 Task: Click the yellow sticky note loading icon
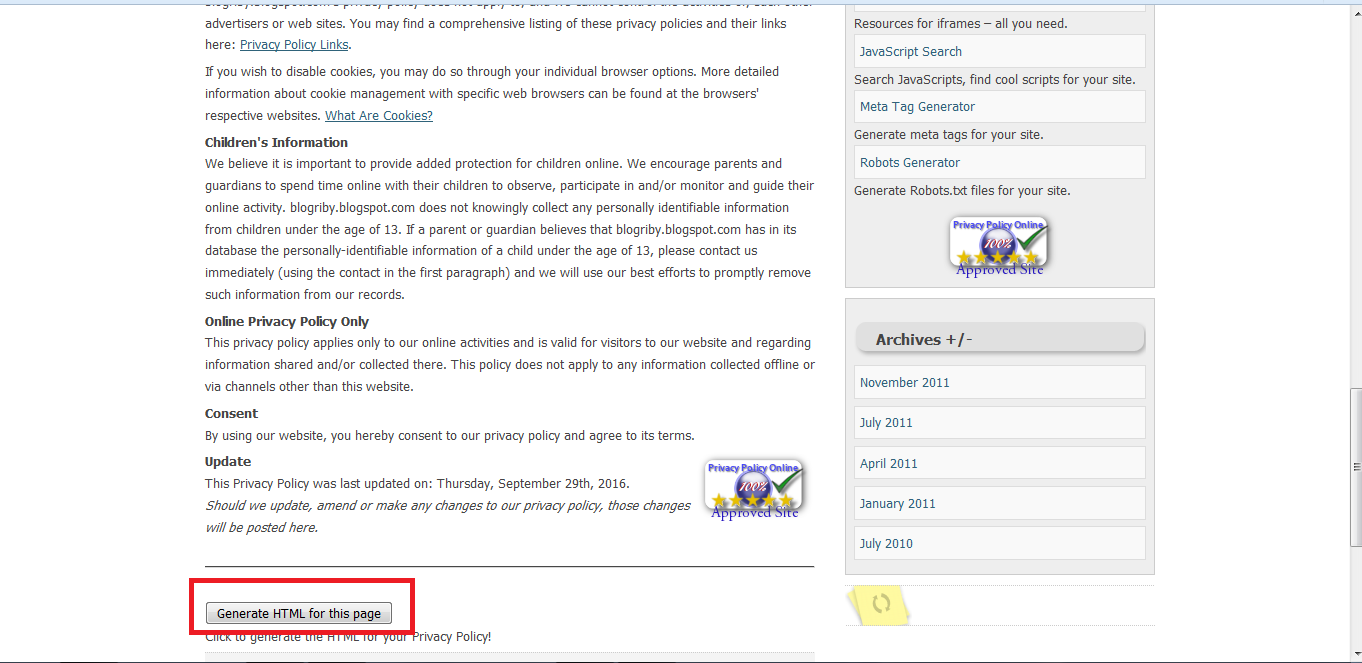pyautogui.click(x=879, y=604)
